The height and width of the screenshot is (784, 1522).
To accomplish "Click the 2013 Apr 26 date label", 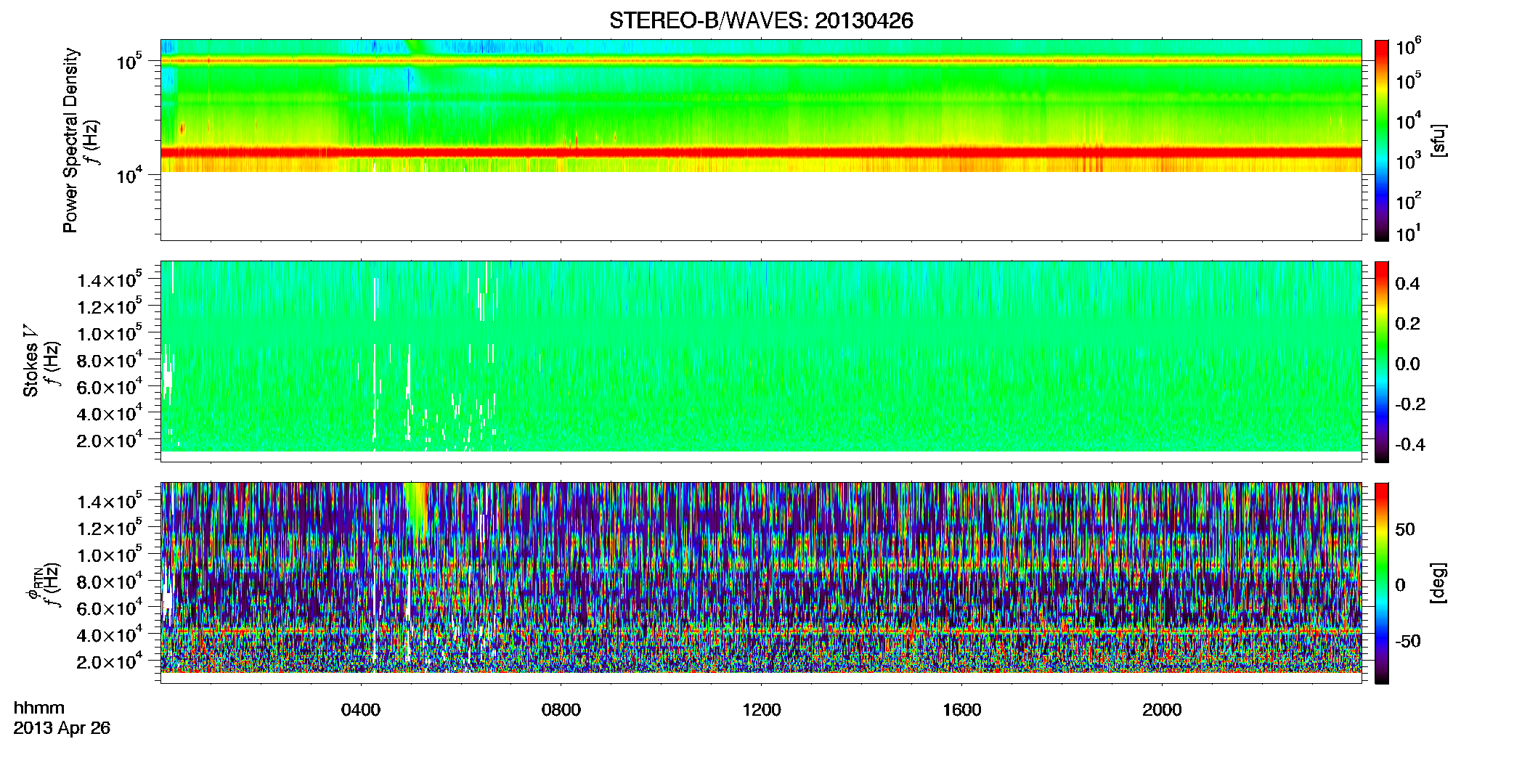I will point(62,728).
